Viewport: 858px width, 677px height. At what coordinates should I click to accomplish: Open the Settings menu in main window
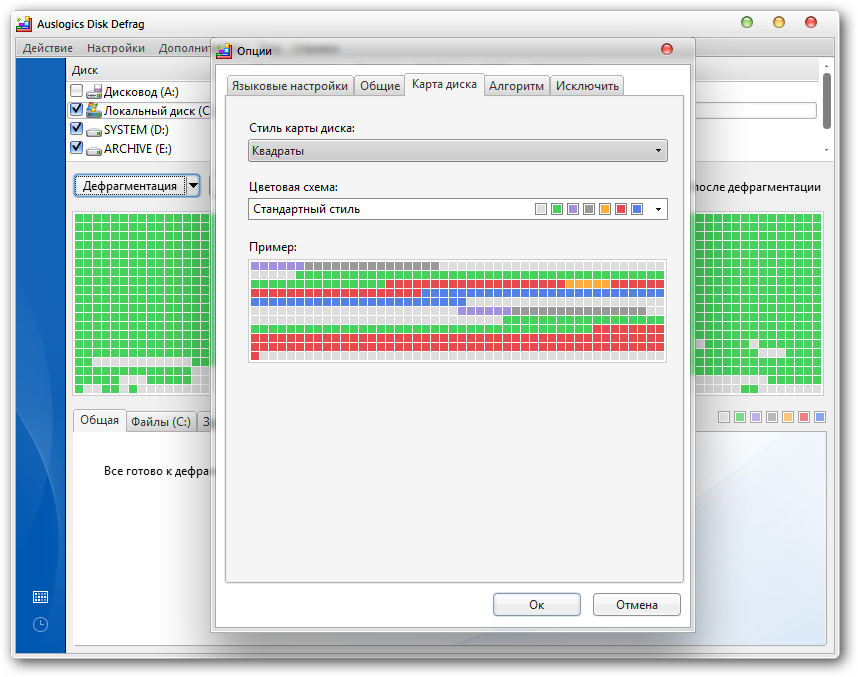point(116,48)
